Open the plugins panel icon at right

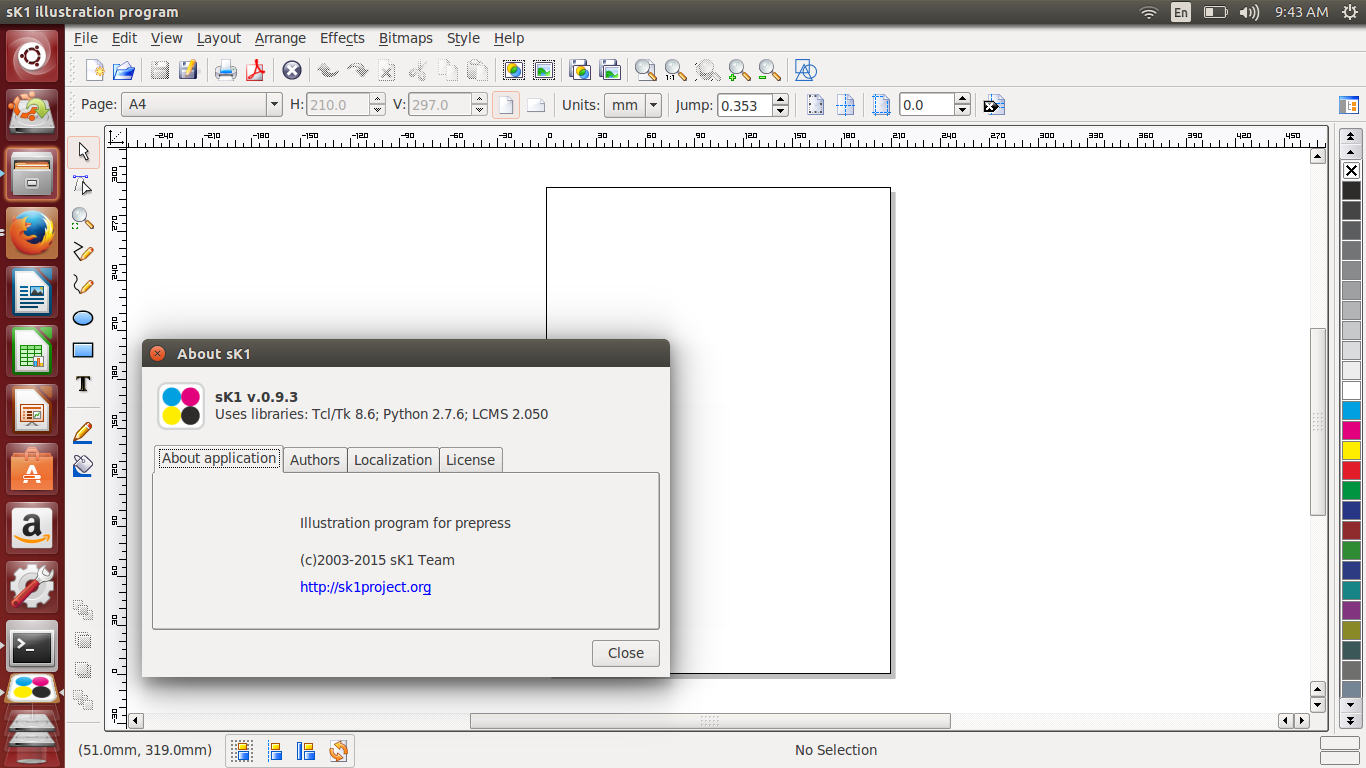tap(1349, 104)
